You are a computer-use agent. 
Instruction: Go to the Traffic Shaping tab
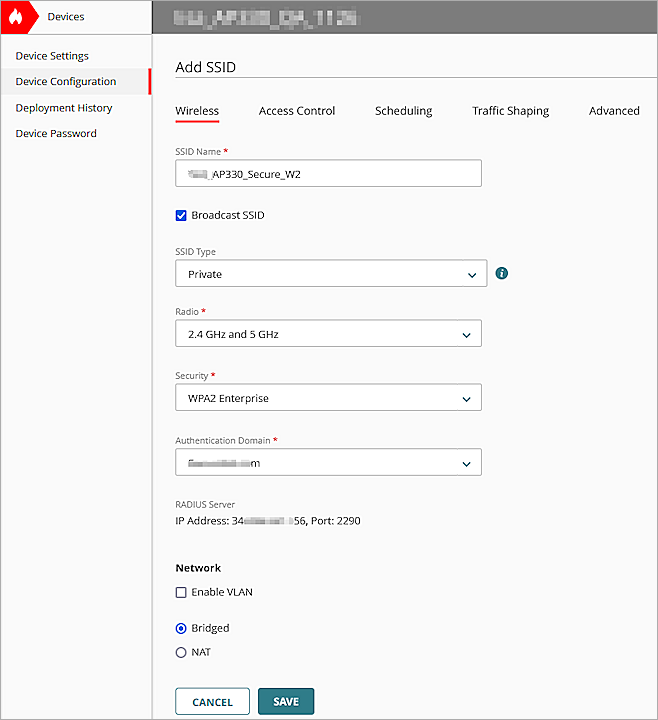pos(510,111)
